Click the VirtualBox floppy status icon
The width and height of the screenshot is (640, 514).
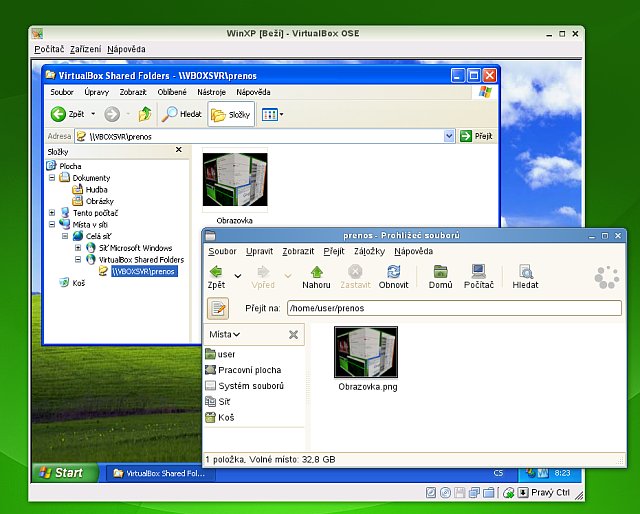point(460,493)
